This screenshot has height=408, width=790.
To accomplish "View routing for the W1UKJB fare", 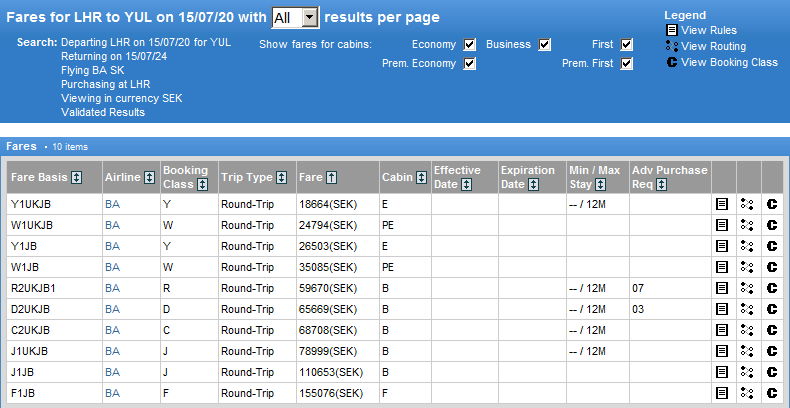I will click(747, 225).
